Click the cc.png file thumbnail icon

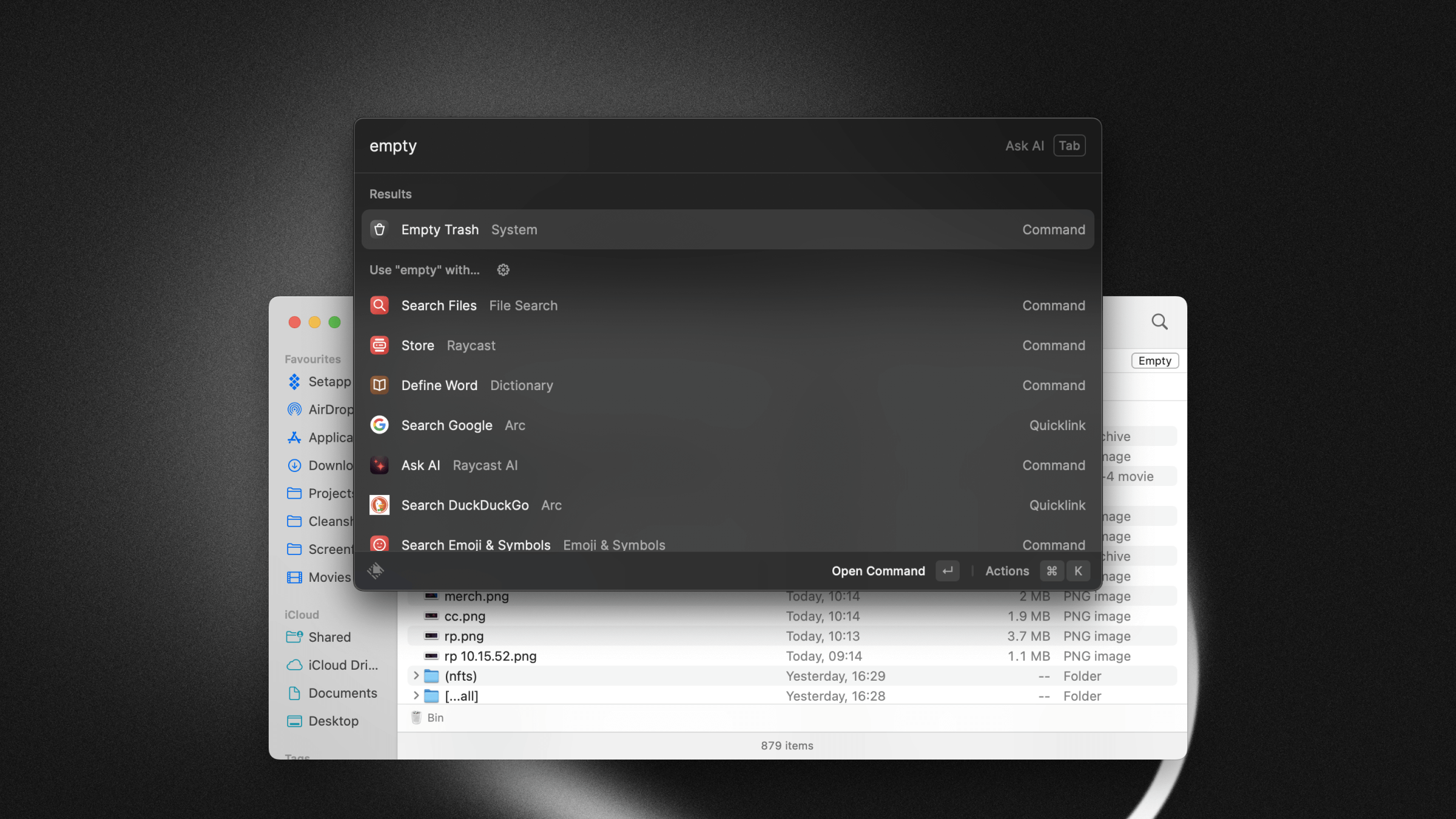coord(431,616)
